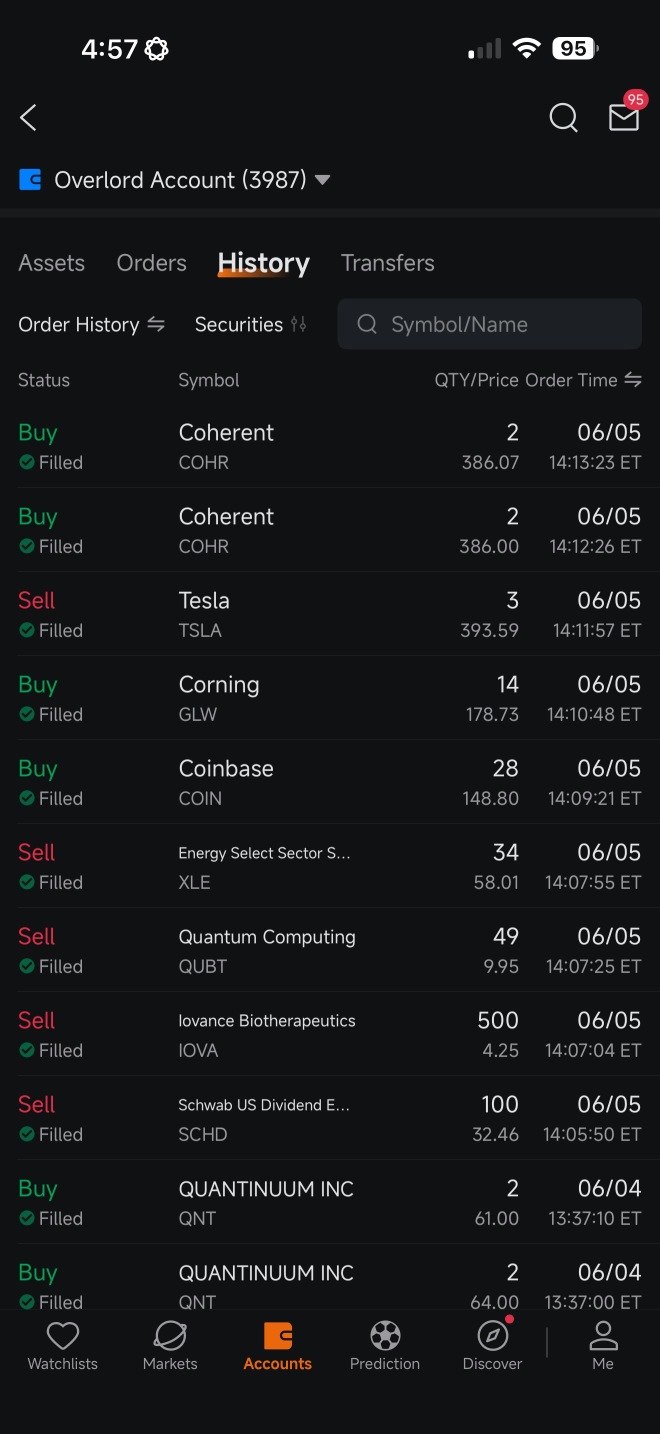This screenshot has height=1434, width=660.
Task: Tap the back arrow icon
Action: pos(28,118)
